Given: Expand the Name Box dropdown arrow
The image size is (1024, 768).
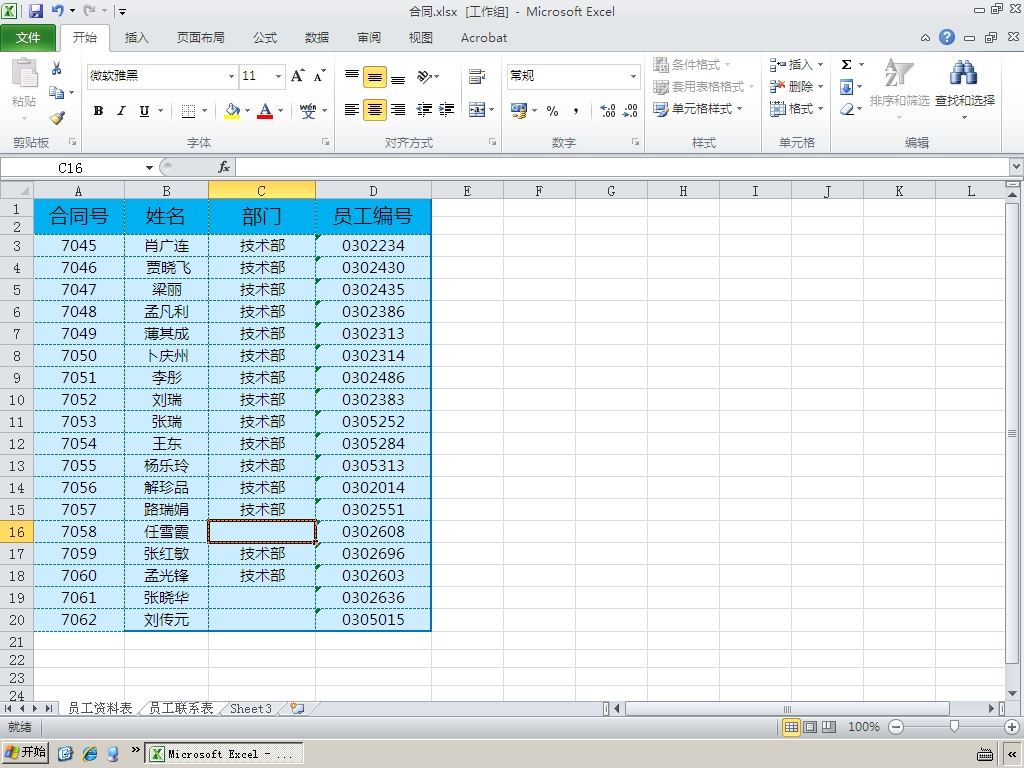Looking at the screenshot, I should click(149, 168).
